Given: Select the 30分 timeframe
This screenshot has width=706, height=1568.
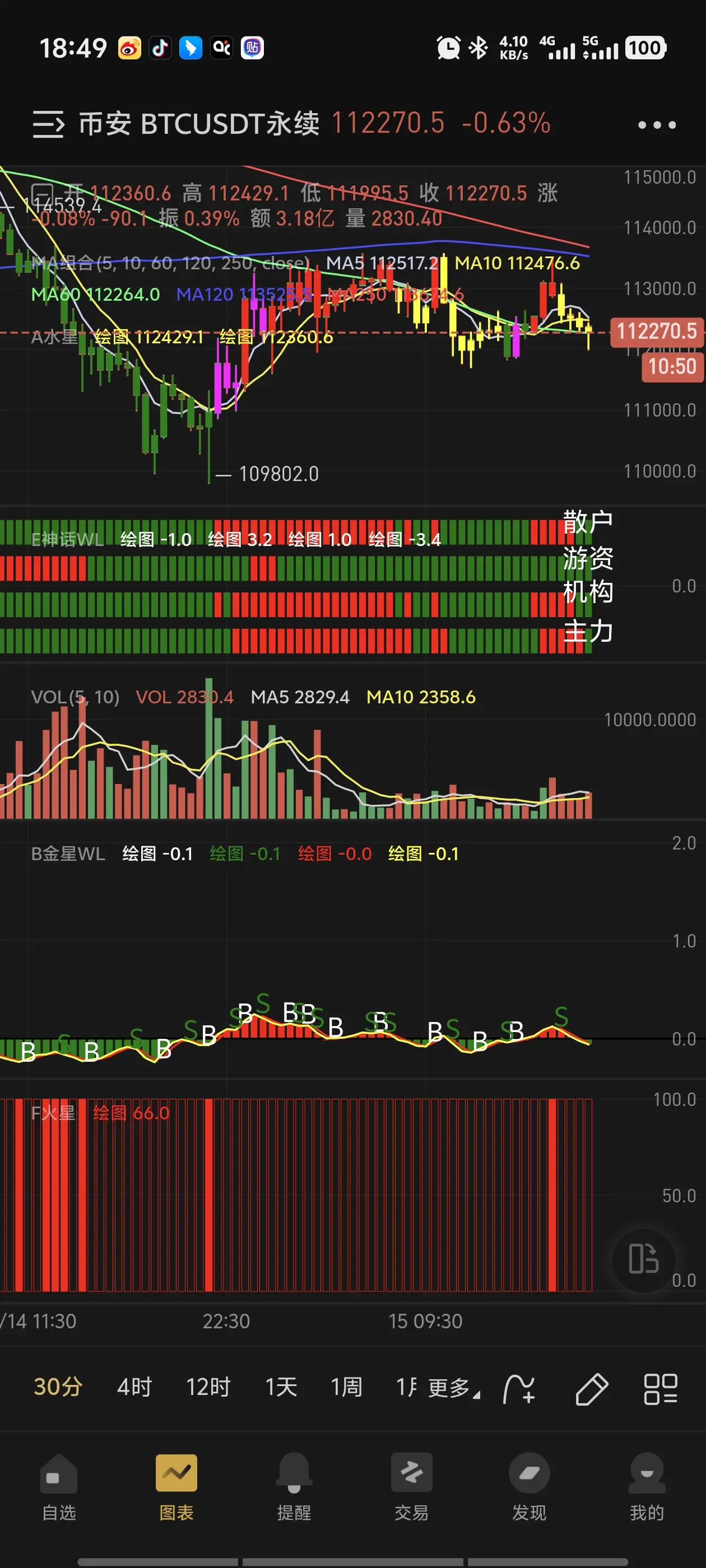Looking at the screenshot, I should tap(58, 1387).
